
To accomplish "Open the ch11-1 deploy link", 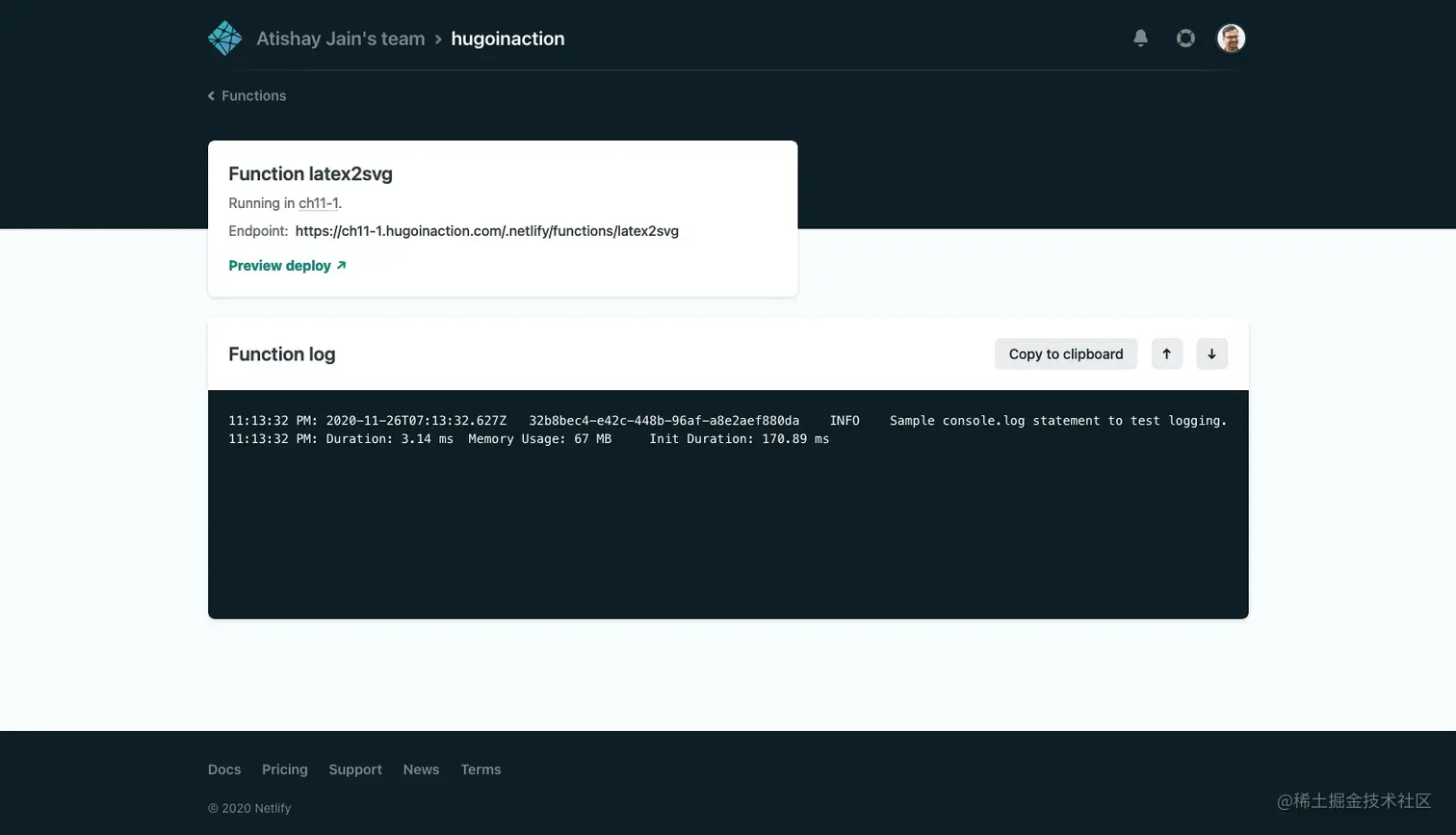I will (x=318, y=203).
